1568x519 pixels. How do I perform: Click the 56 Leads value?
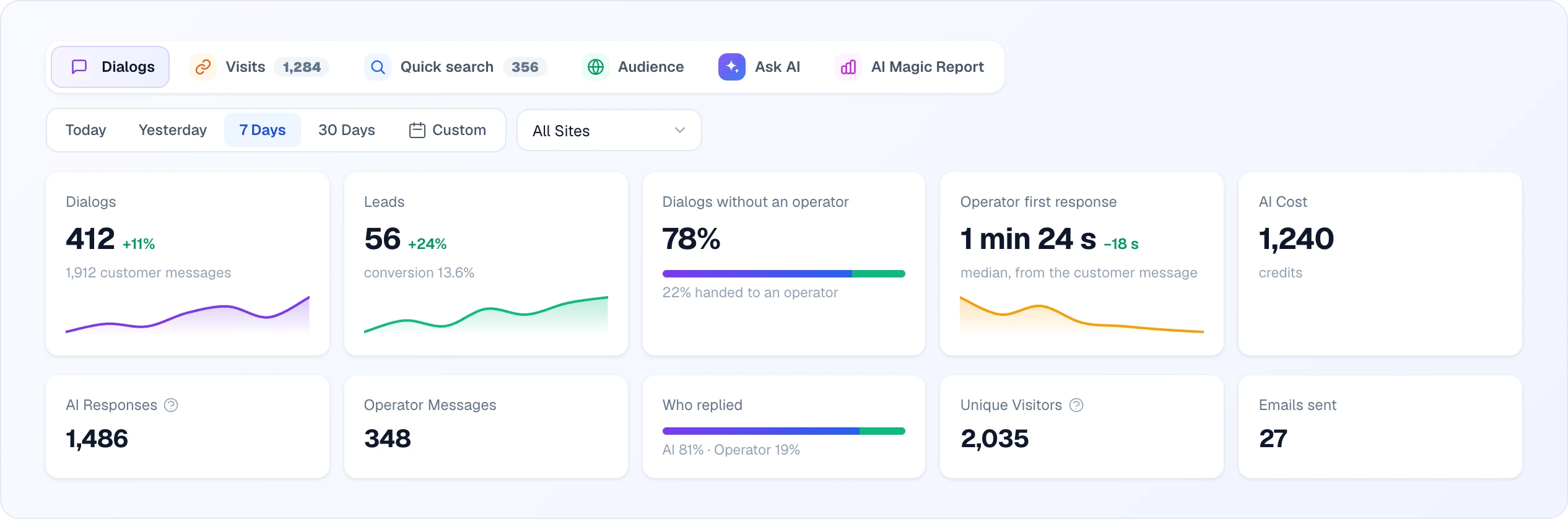click(x=383, y=239)
